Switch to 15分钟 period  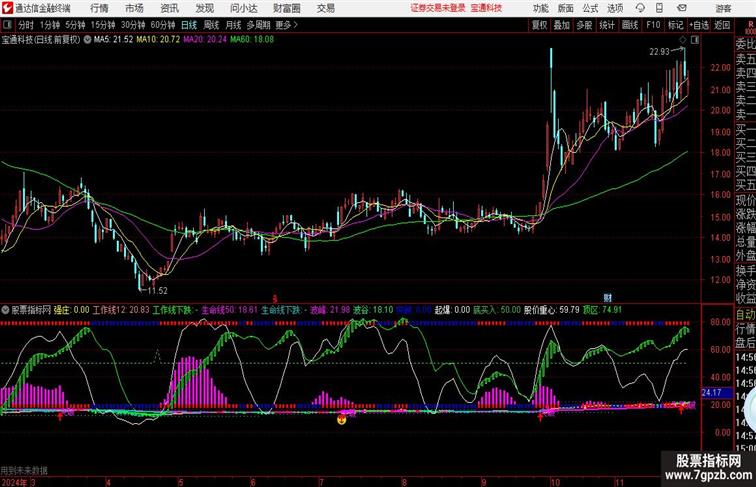click(103, 25)
